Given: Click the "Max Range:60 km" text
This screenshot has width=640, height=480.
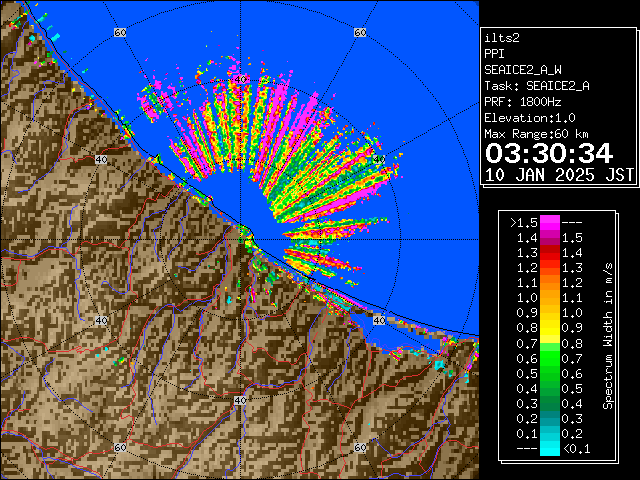Looking at the screenshot, I should click(536, 134).
